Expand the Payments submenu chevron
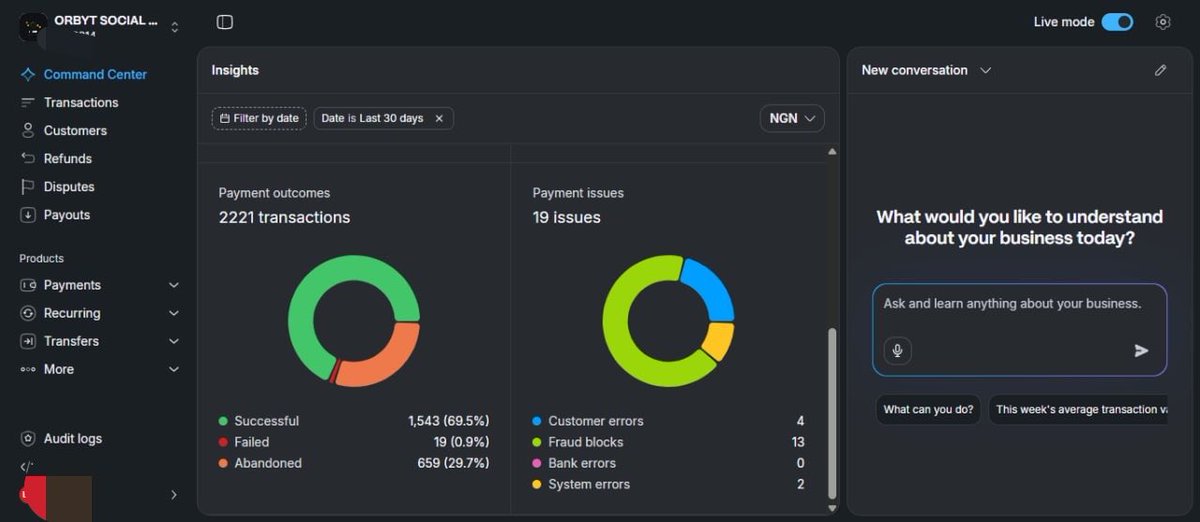This screenshot has width=1200, height=522. coord(174,285)
